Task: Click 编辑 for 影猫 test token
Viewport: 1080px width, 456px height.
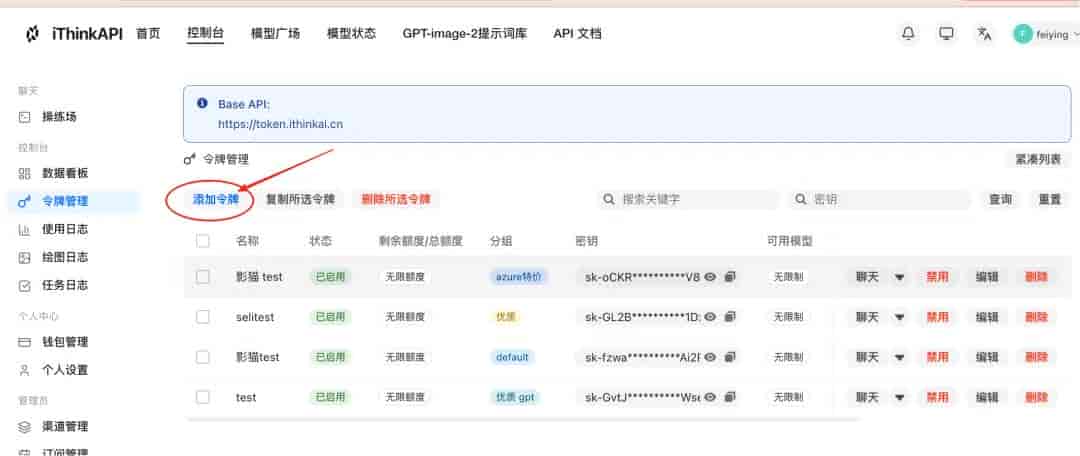Action: click(987, 277)
